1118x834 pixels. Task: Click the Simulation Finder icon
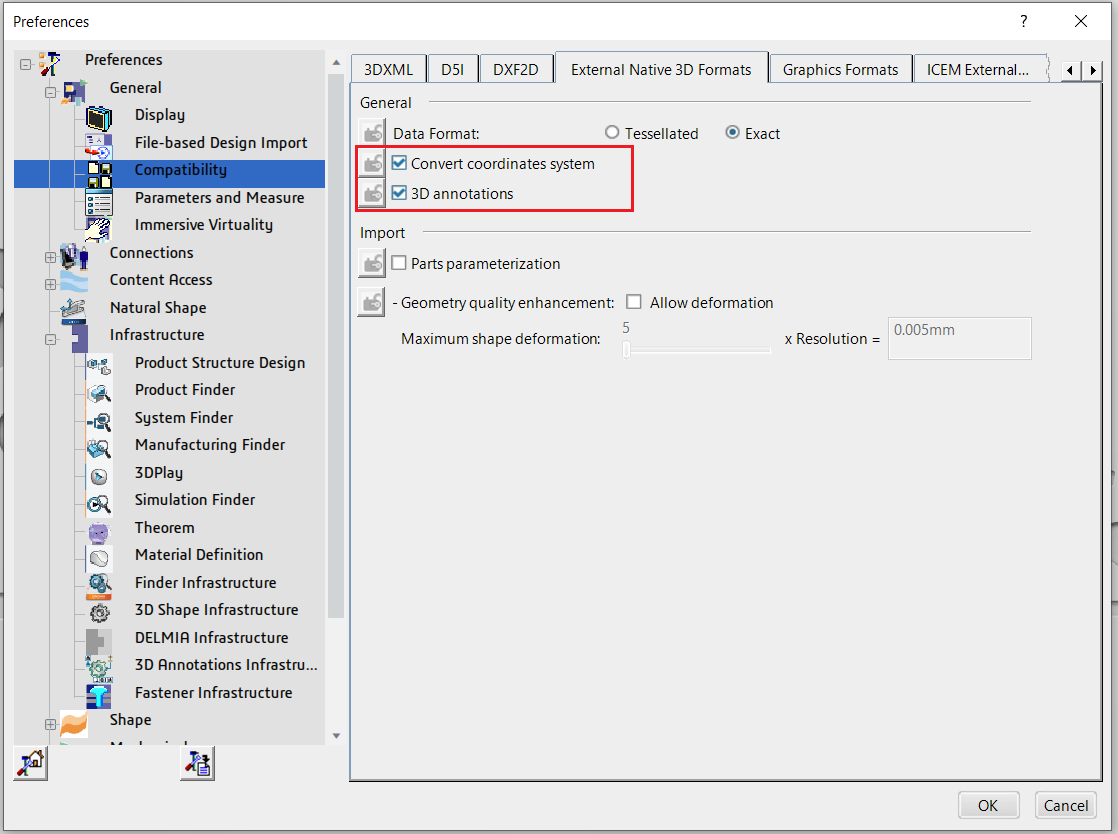tap(99, 504)
